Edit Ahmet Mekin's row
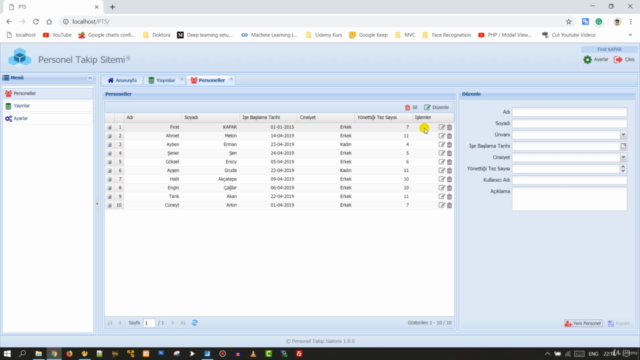Screen dimensions: 640x360 pos(441,136)
